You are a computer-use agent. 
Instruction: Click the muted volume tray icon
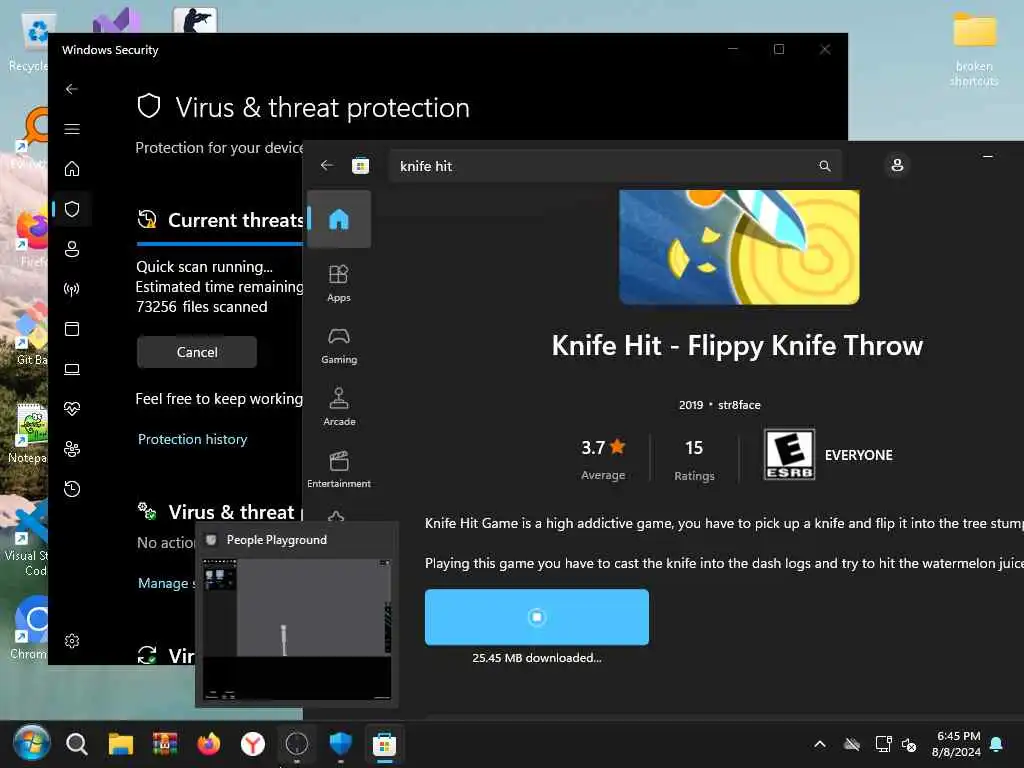(x=909, y=744)
